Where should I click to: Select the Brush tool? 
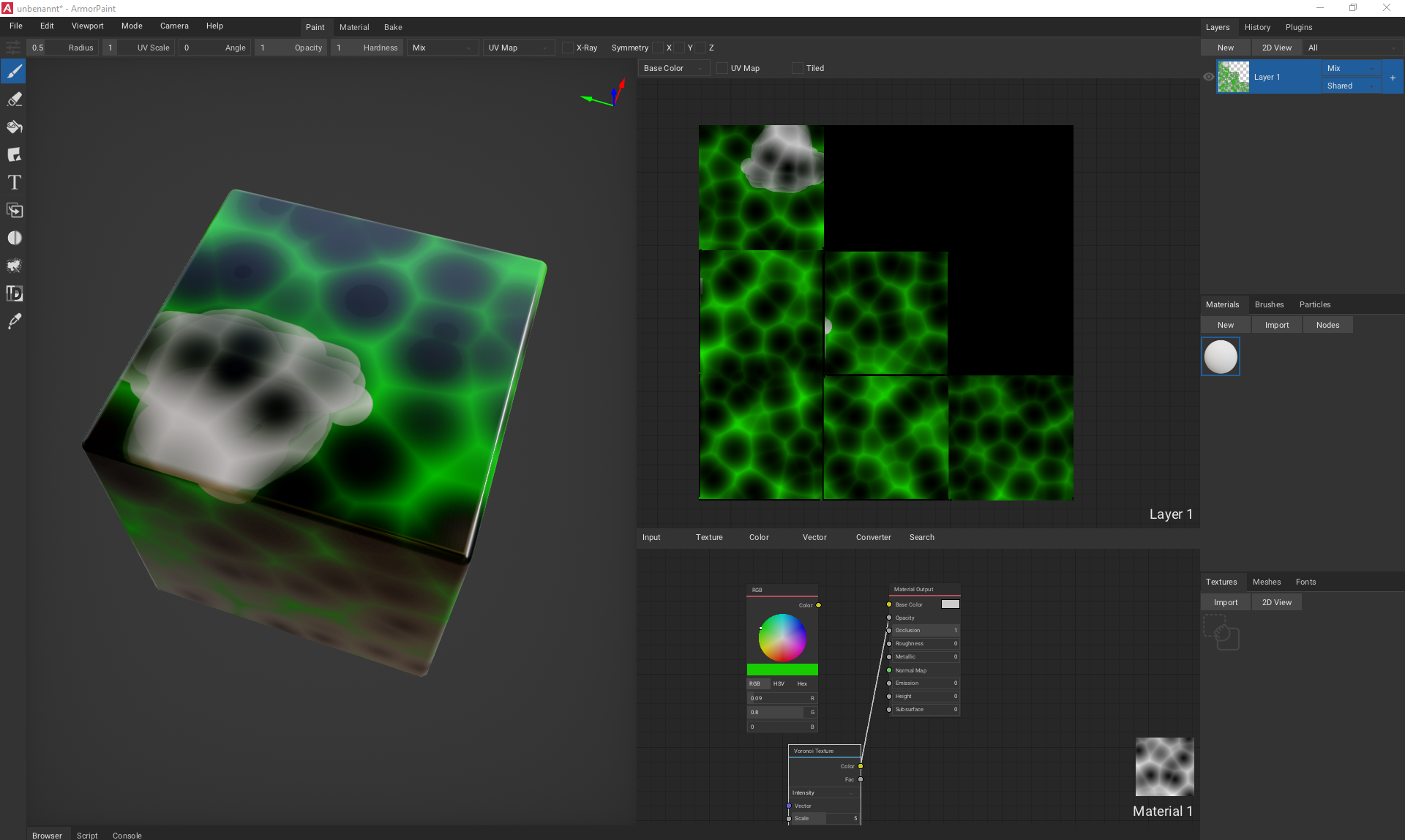click(x=14, y=71)
